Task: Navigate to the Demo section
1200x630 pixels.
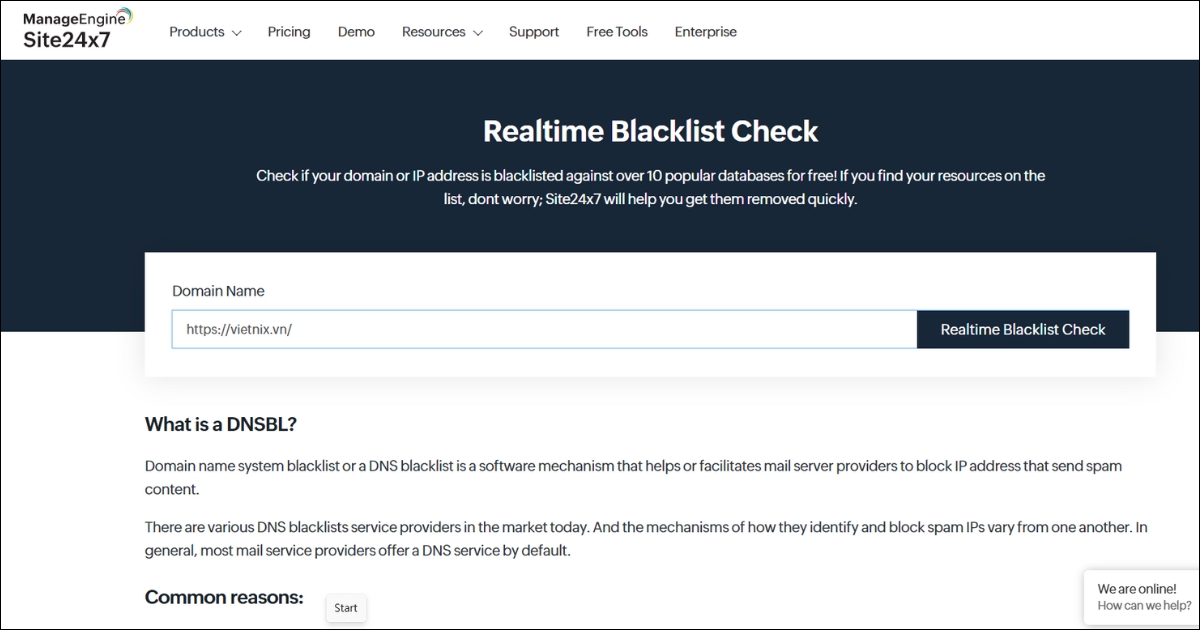Action: click(x=356, y=31)
